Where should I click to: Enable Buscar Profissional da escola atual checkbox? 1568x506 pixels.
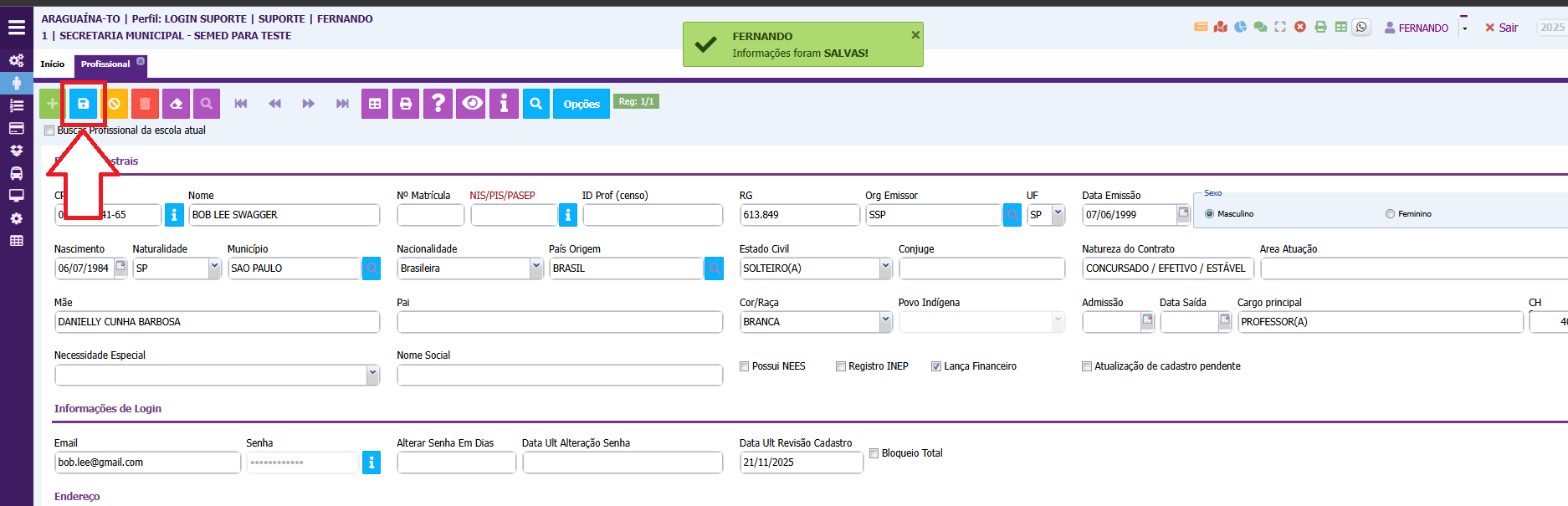pyautogui.click(x=49, y=130)
